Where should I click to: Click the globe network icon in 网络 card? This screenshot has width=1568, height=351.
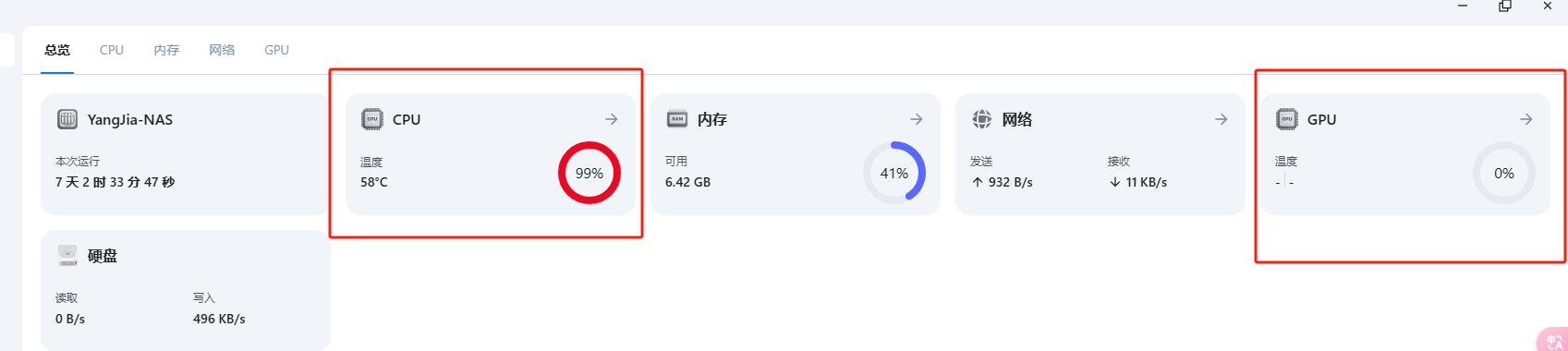(x=982, y=119)
